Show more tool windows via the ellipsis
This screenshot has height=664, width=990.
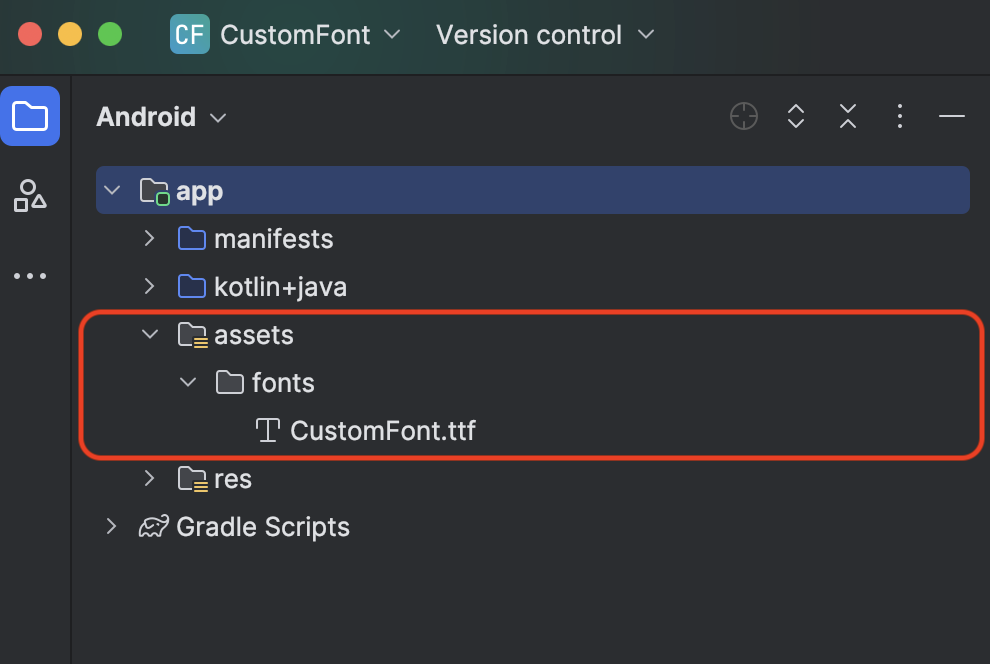point(30,276)
